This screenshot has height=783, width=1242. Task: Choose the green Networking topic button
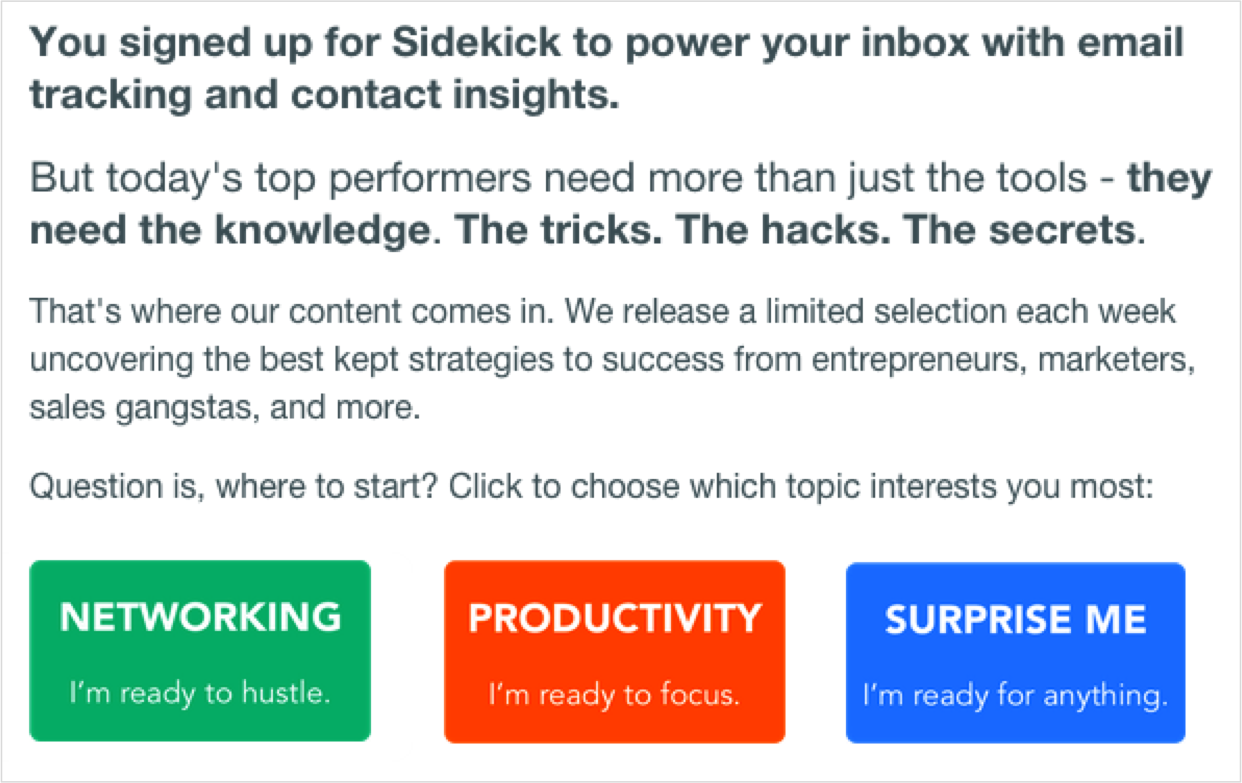pos(200,651)
